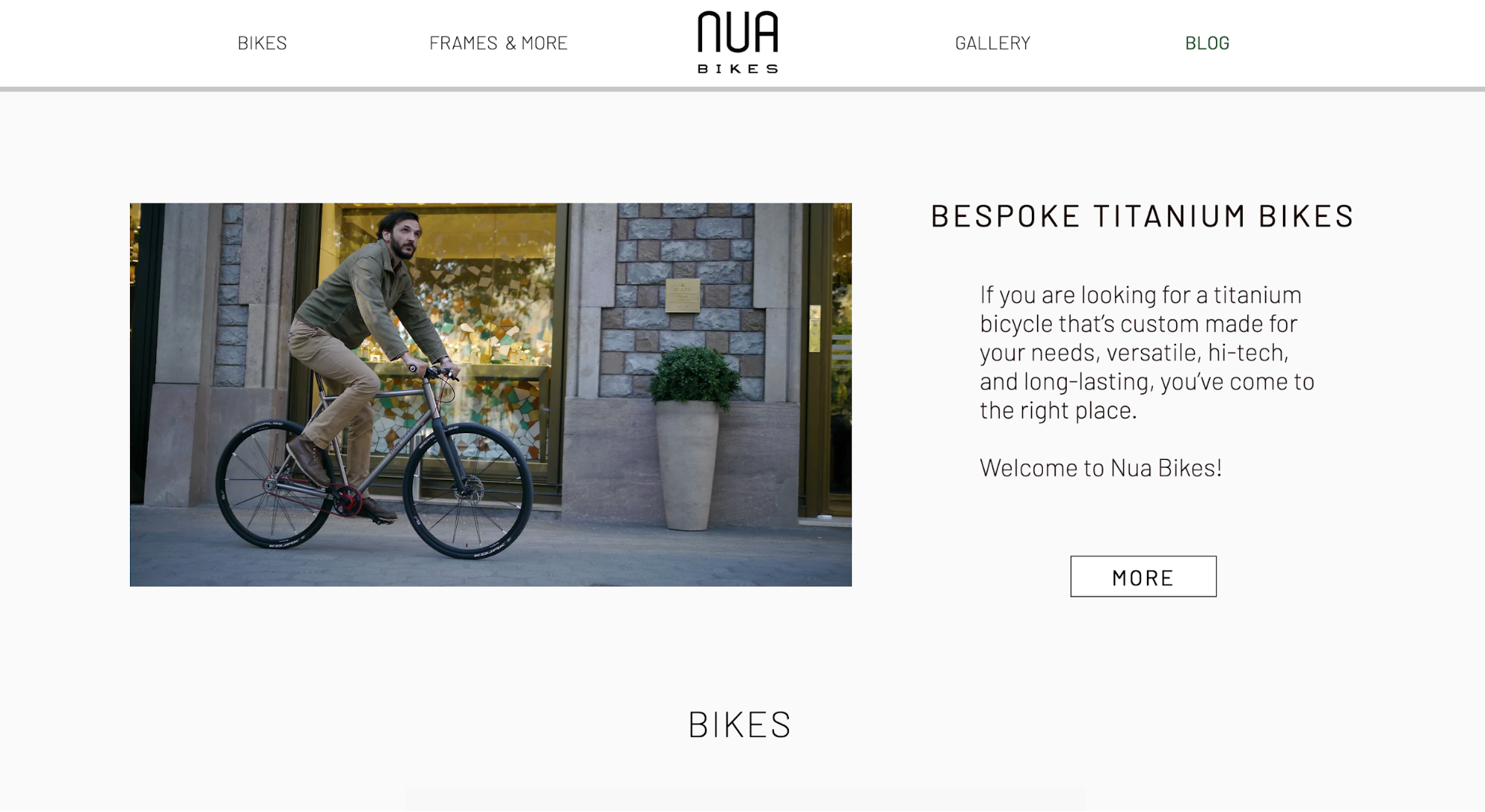Click the cyclist hero video image
The image size is (1485, 812).
pos(491,394)
